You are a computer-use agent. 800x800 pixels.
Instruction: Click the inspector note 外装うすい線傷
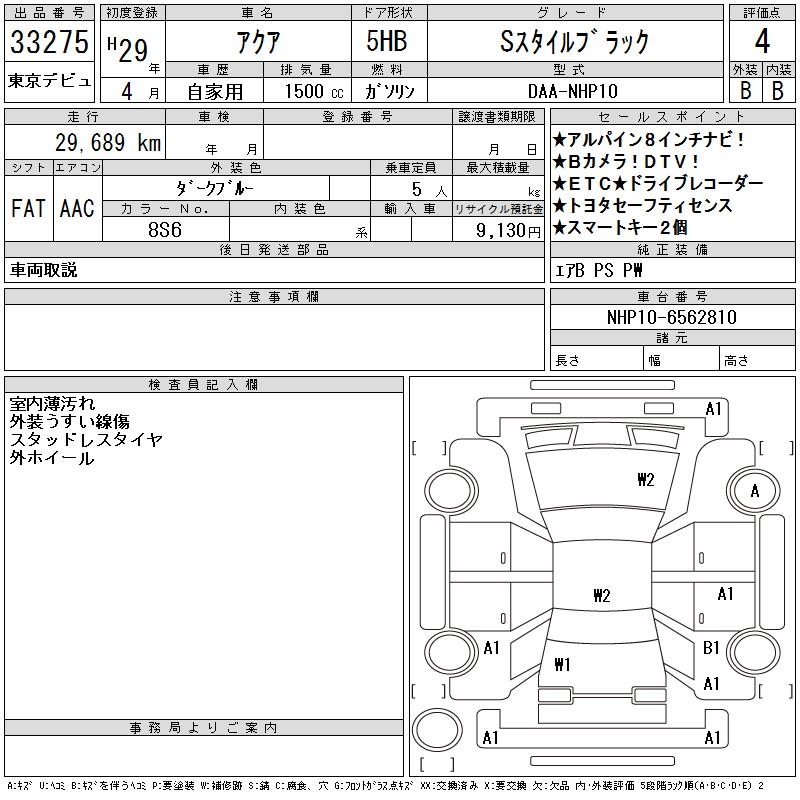pyautogui.click(x=69, y=421)
